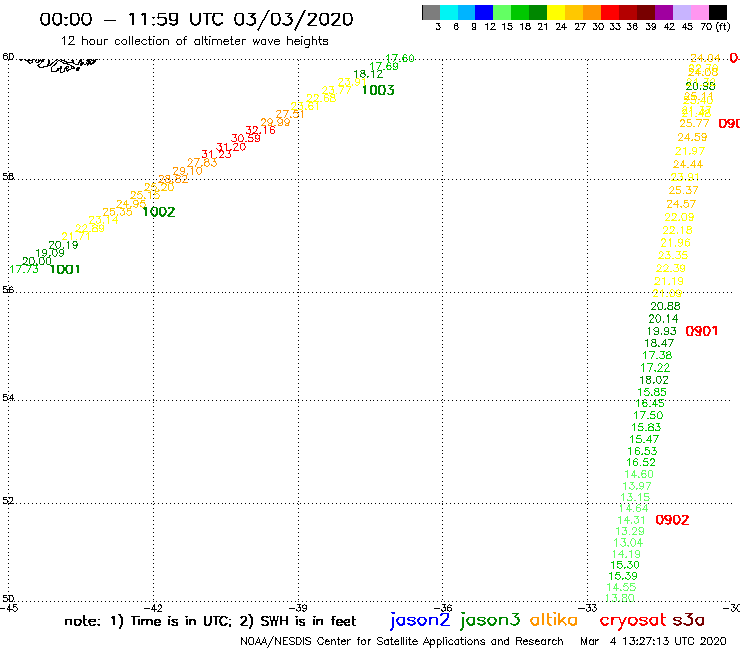Click the latitude axis label 52
Image resolution: width=740 pixels, height=650 pixels.
[8, 500]
